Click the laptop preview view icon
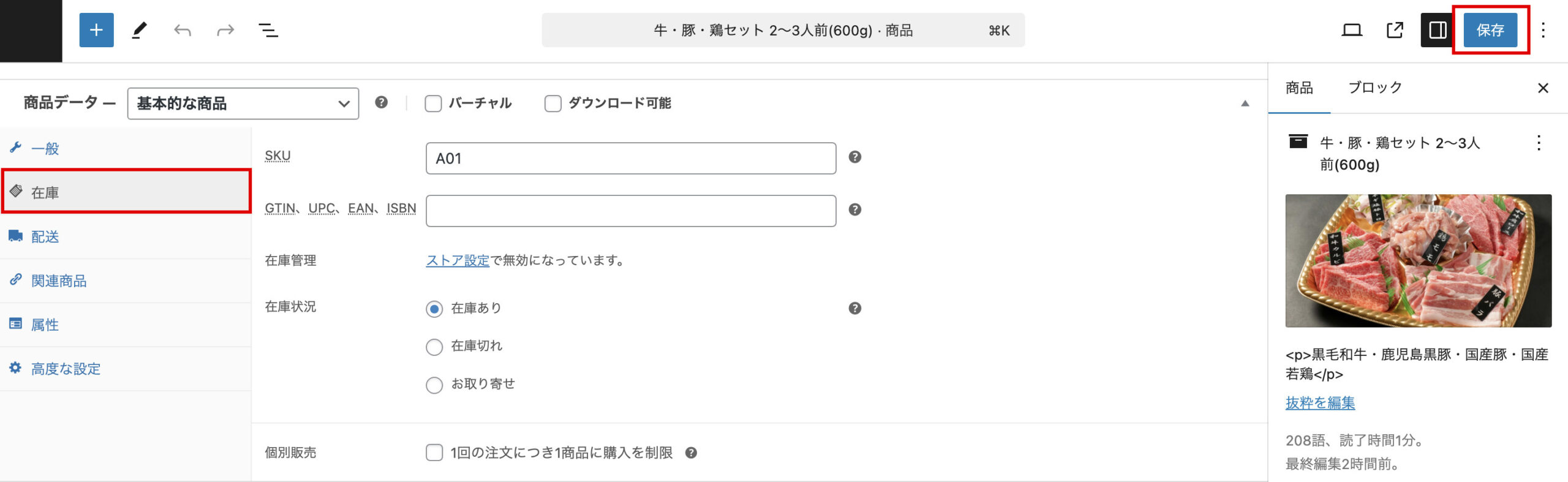The image size is (1568, 482). coord(1352,30)
